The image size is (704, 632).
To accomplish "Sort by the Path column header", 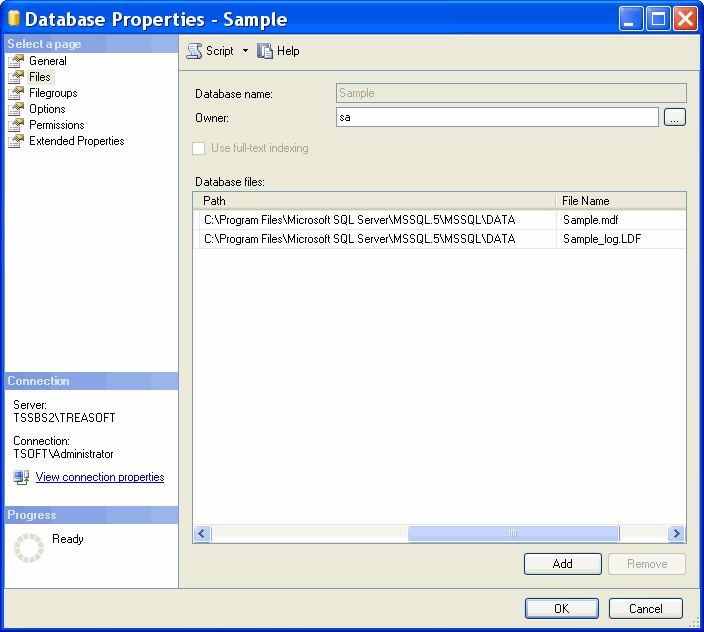I will click(x=374, y=201).
